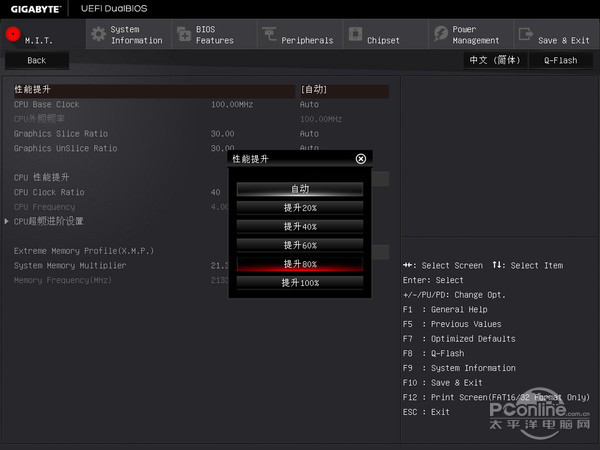Choose 提升60% performance option
Screen dimensions: 600x450
click(300, 245)
